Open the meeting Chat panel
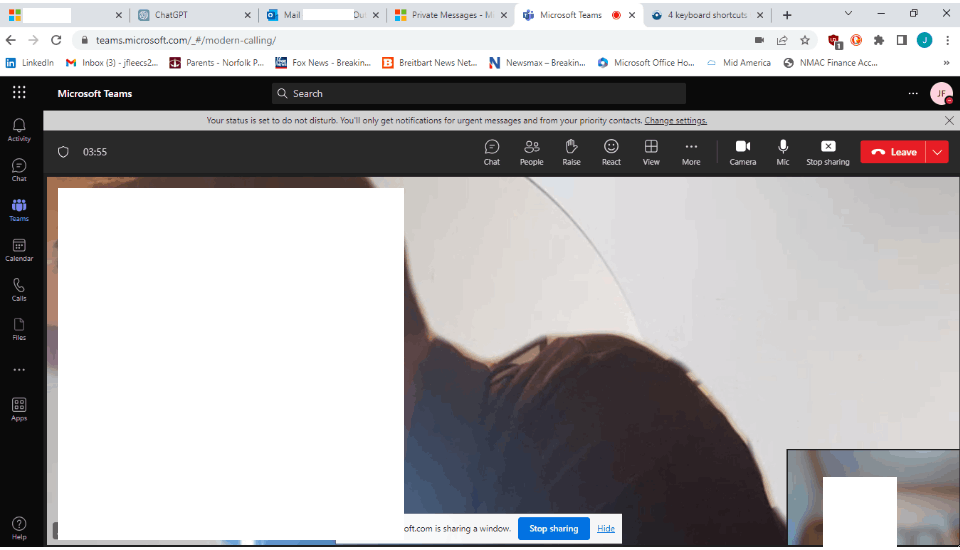Image resolution: width=960 pixels, height=550 pixels. coord(492,152)
